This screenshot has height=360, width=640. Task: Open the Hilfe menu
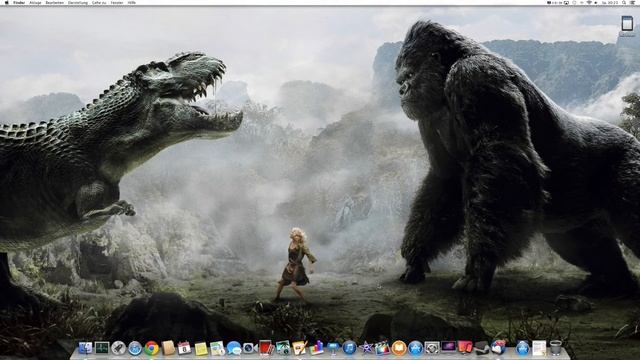point(131,2)
